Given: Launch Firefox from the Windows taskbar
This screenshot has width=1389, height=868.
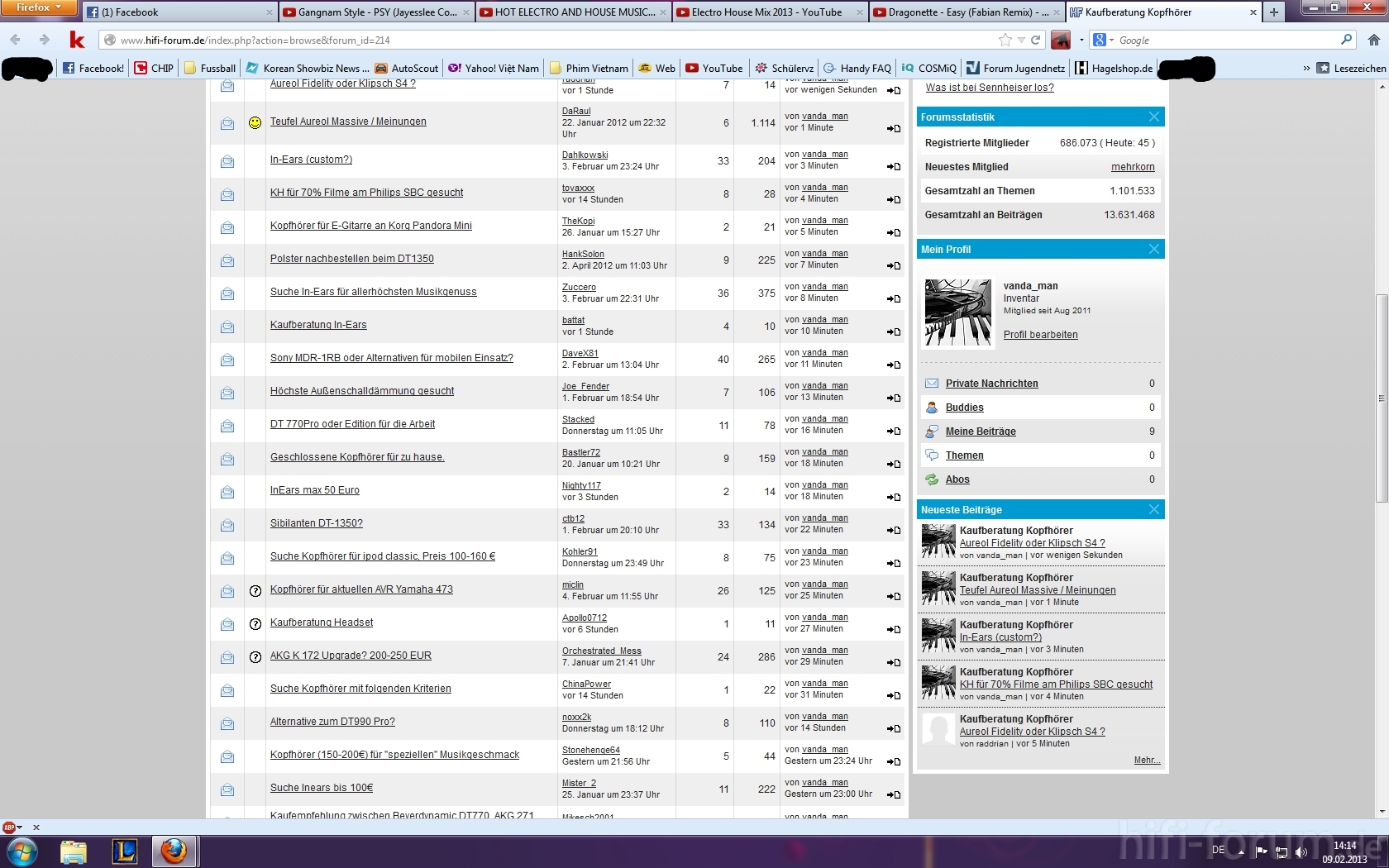Looking at the screenshot, I should click(x=174, y=851).
